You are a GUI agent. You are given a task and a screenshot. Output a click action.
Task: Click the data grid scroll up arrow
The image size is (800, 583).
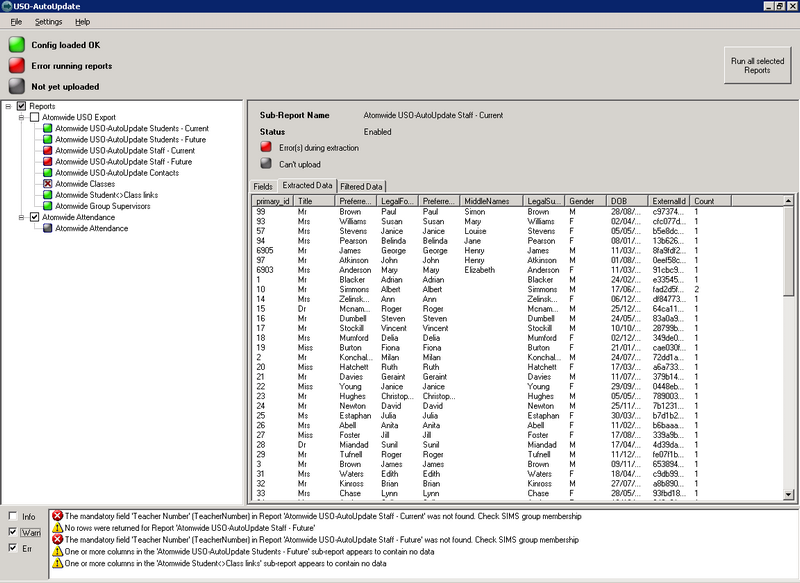click(788, 201)
